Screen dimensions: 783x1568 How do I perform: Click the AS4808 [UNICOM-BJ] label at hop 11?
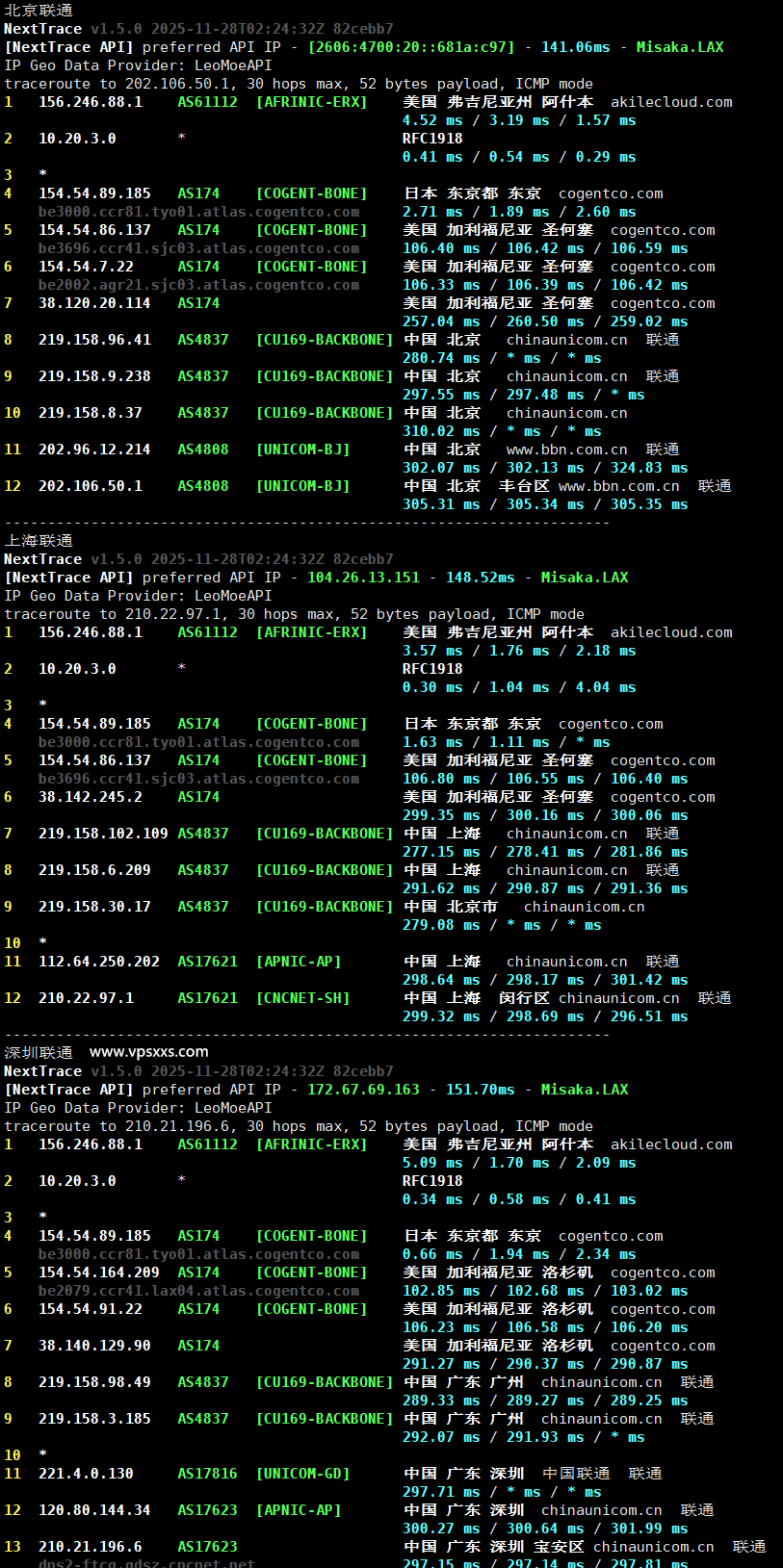point(264,450)
